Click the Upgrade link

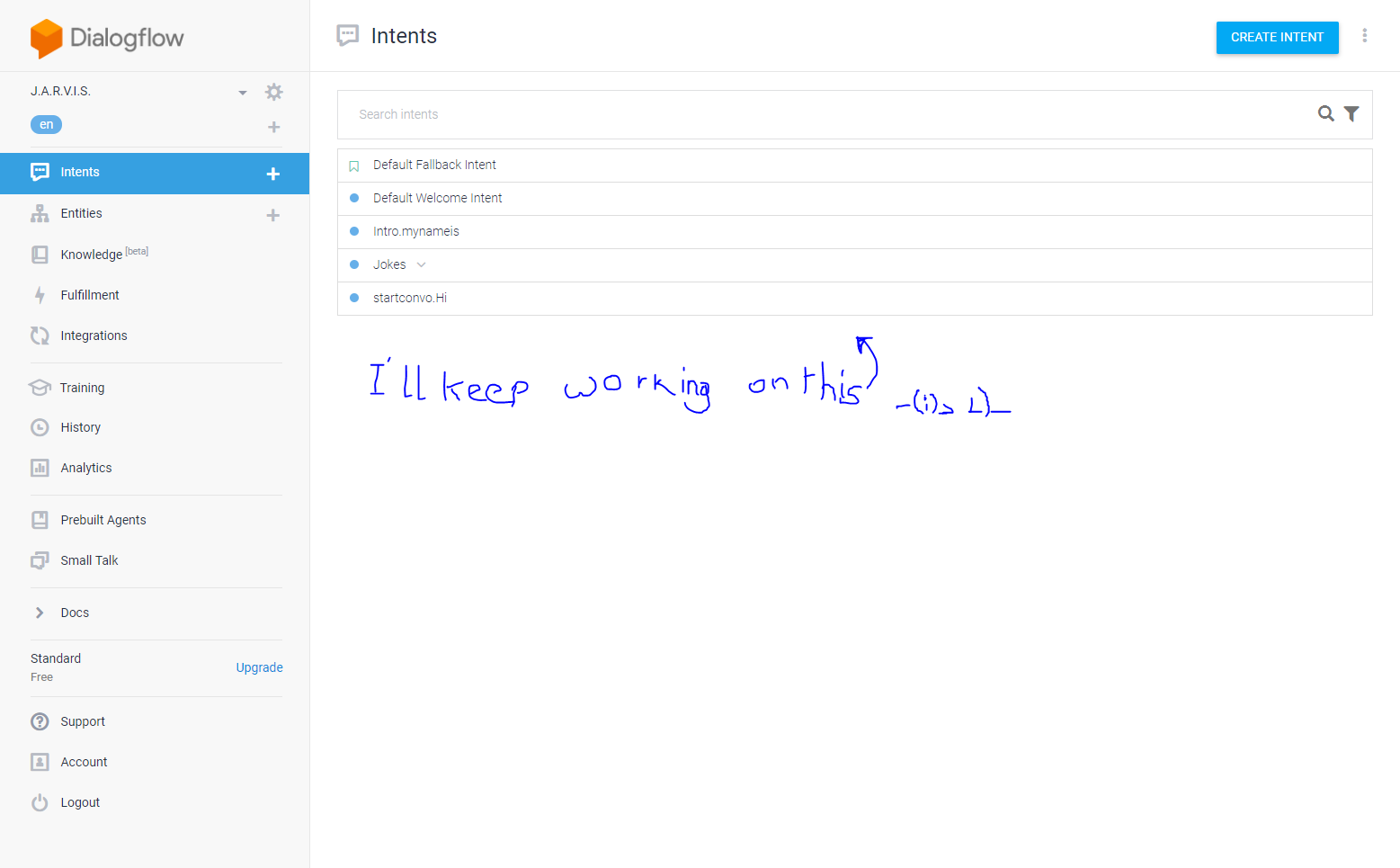pyautogui.click(x=259, y=667)
